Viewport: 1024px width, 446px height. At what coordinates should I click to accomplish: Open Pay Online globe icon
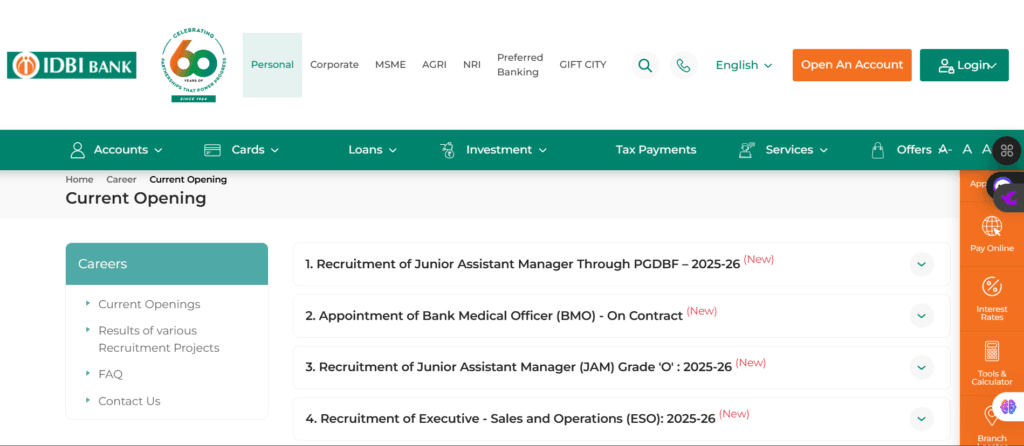[x=992, y=227]
